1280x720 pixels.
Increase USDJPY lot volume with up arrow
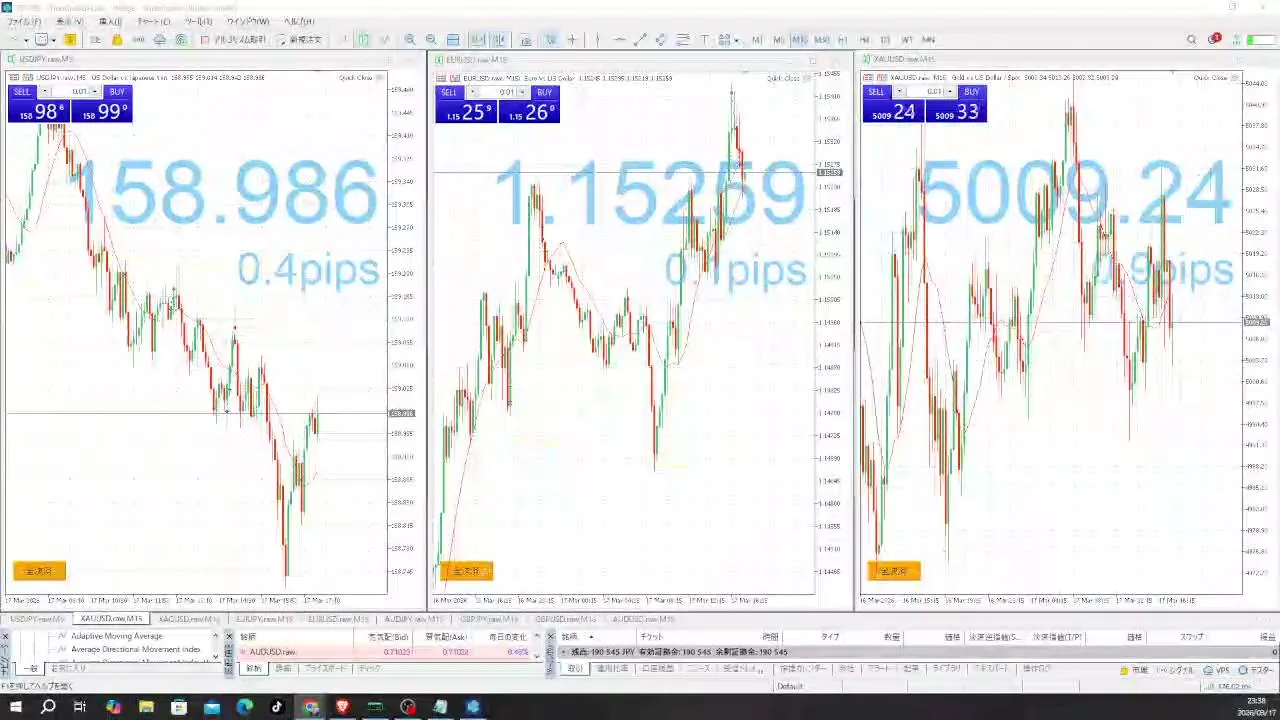[95, 92]
